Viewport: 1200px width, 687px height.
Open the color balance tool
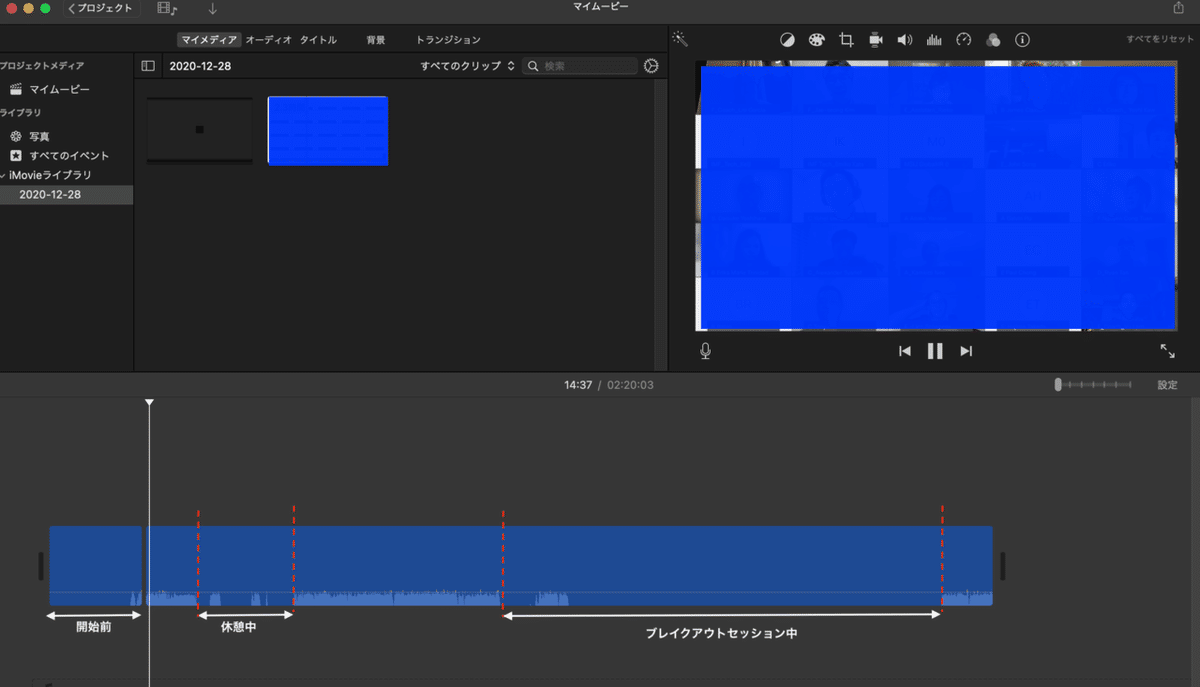787,40
